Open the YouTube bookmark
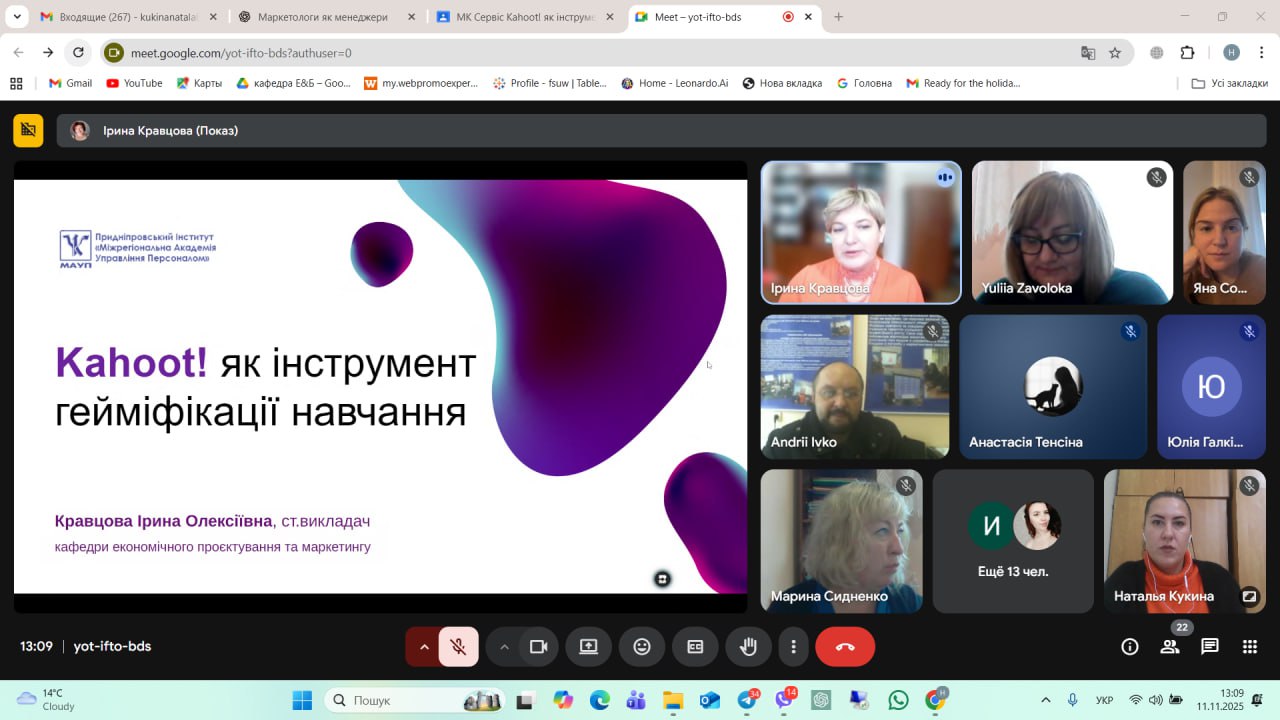1280x720 pixels. click(x=134, y=83)
